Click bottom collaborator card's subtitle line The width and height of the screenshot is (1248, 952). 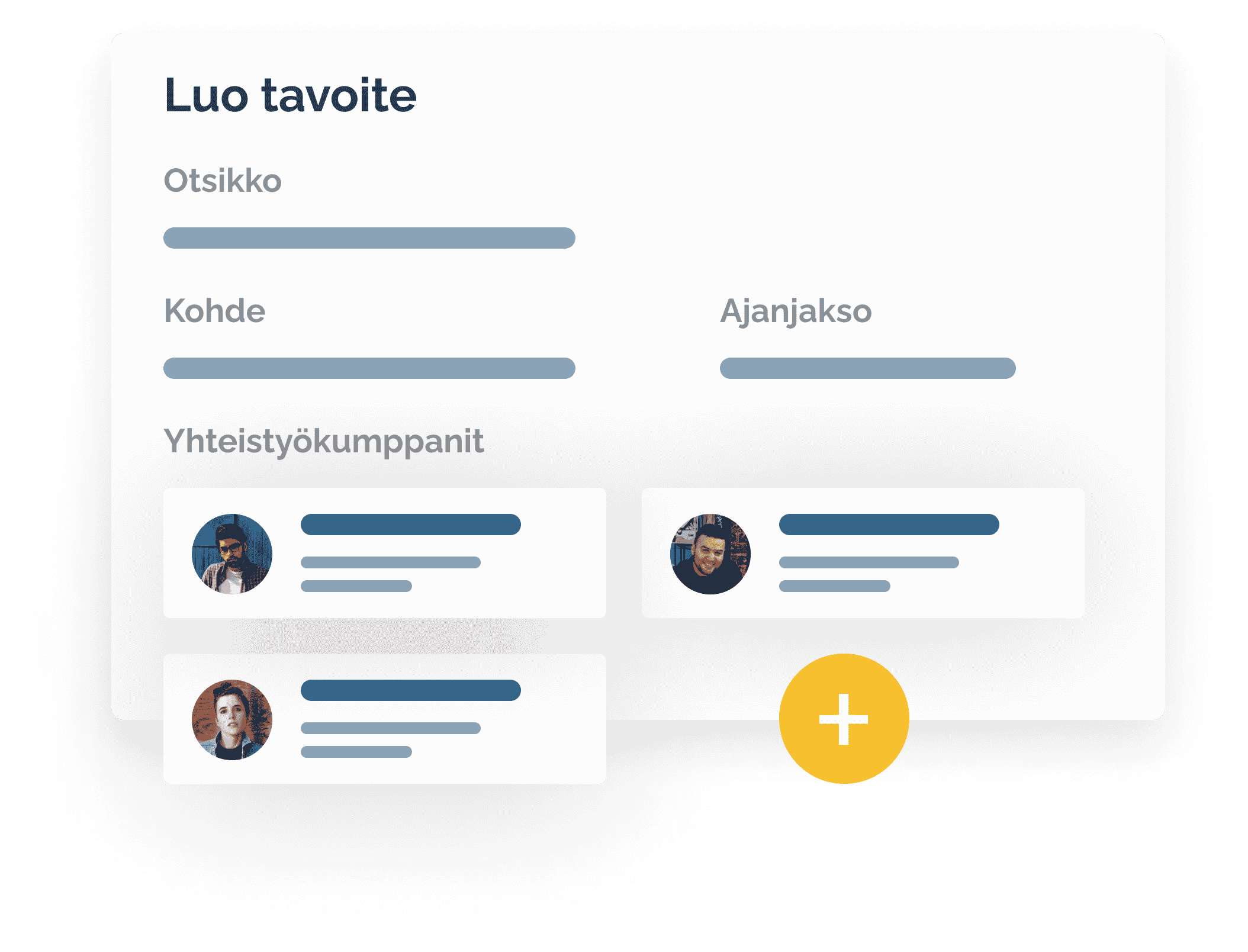(x=391, y=728)
